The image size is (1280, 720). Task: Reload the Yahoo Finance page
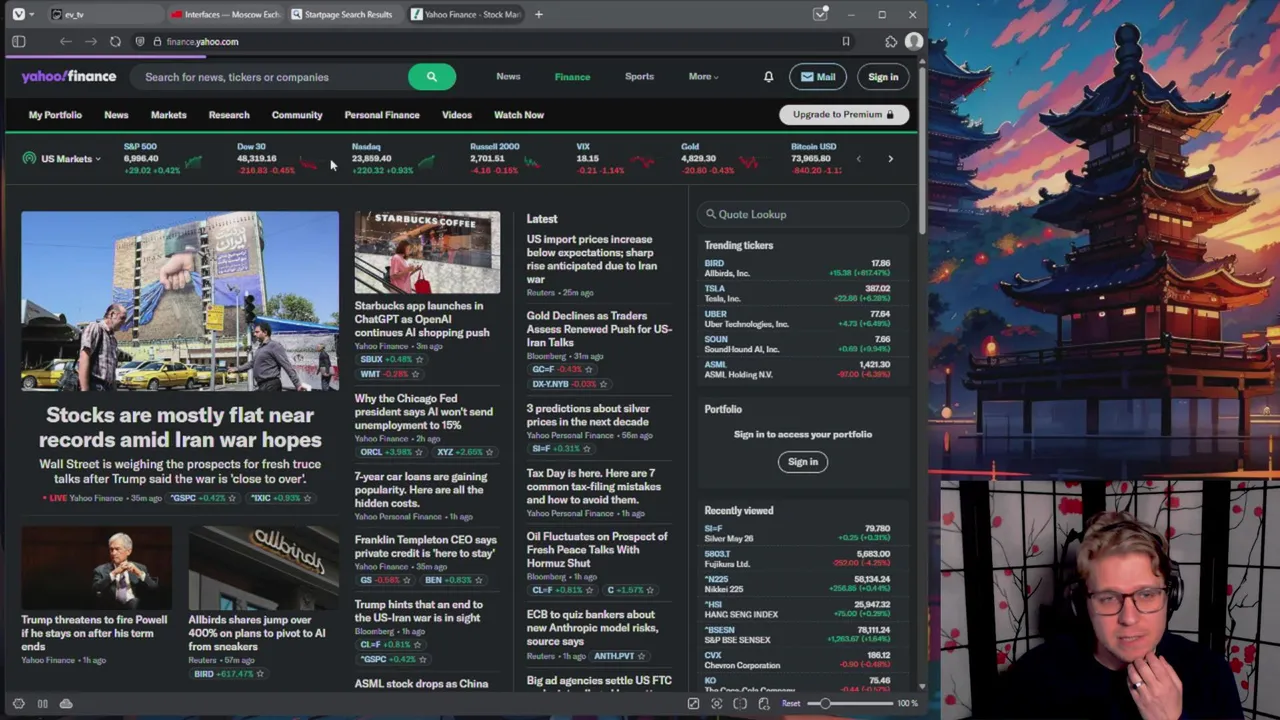115,42
